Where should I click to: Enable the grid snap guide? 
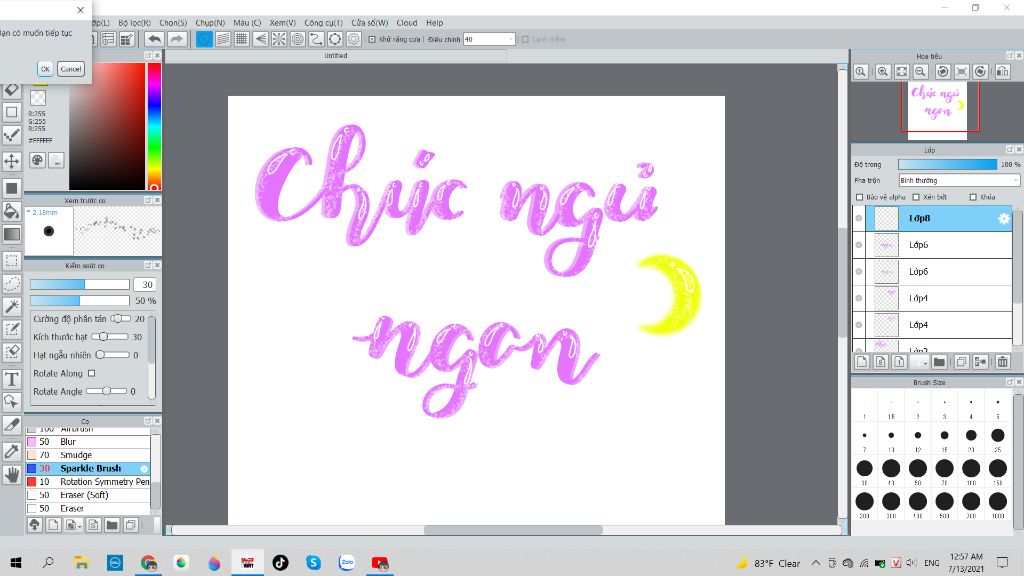pyautogui.click(x=242, y=39)
